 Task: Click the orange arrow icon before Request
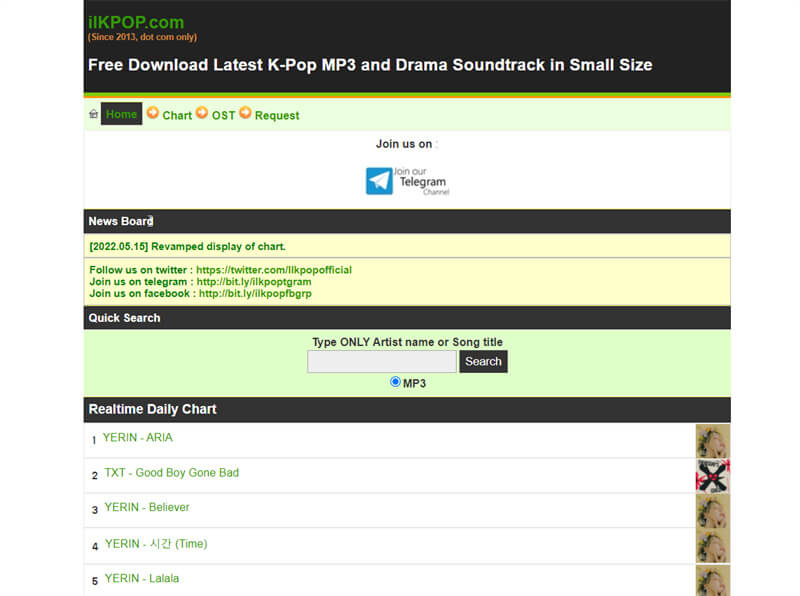pos(245,112)
